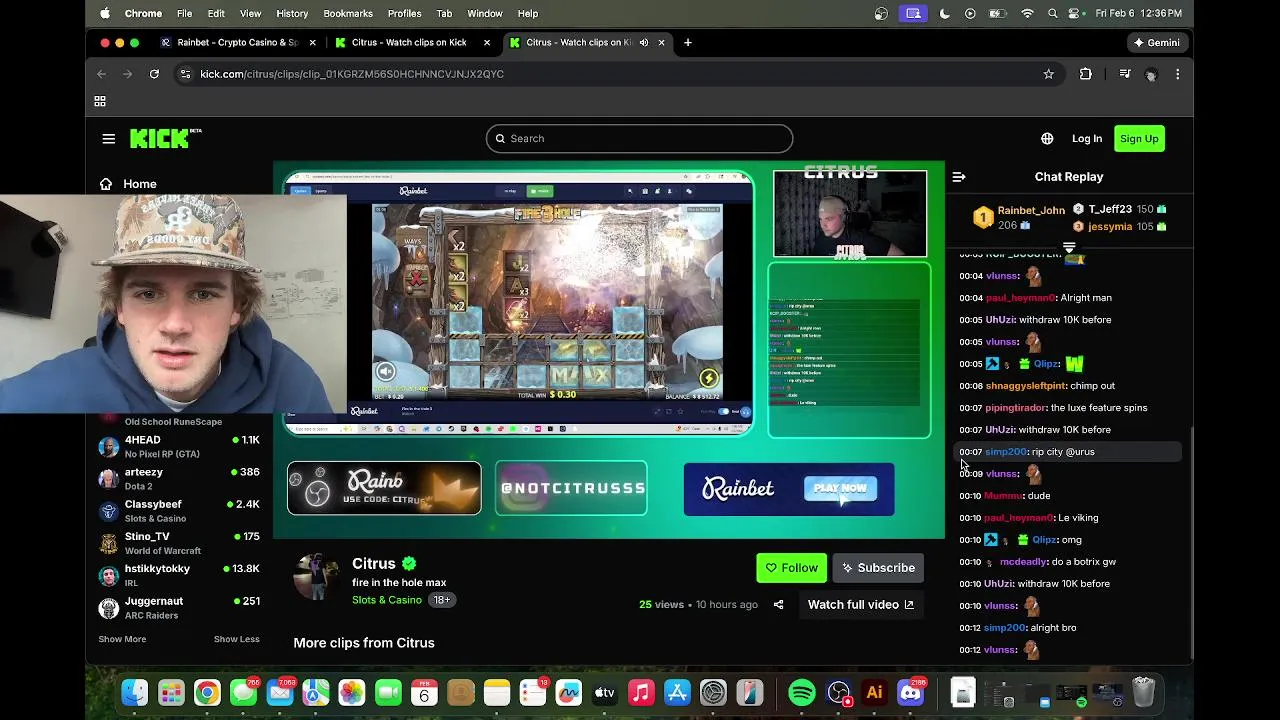Bookmark this page with the star icon

click(x=1048, y=74)
